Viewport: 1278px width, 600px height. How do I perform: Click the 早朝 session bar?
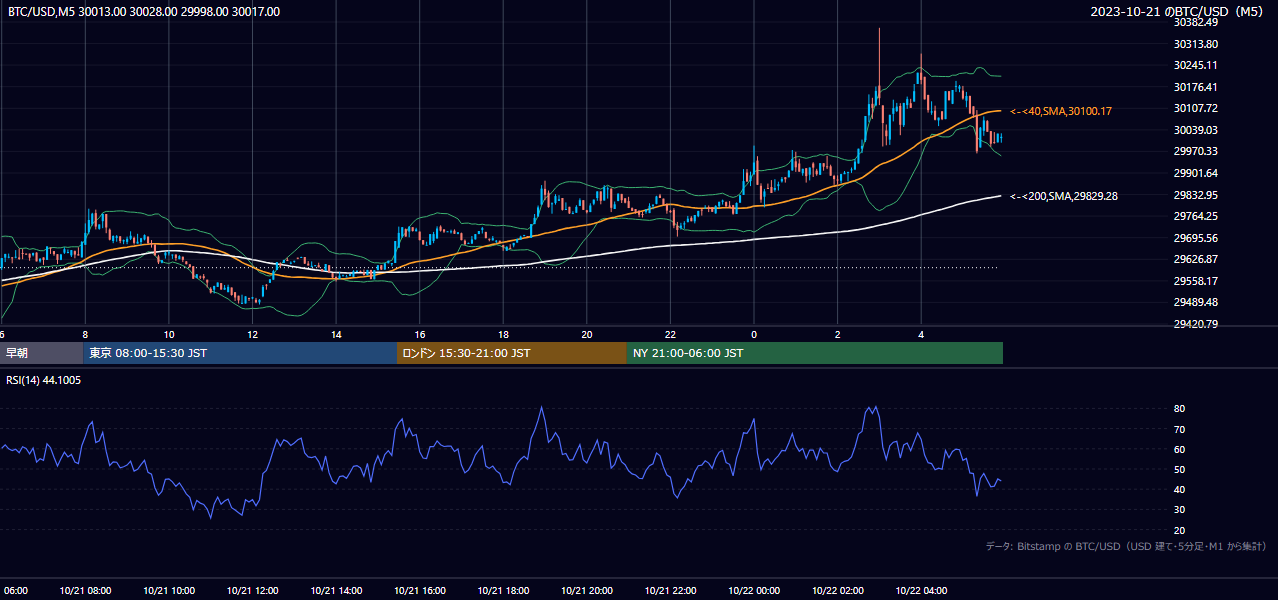(x=41, y=353)
